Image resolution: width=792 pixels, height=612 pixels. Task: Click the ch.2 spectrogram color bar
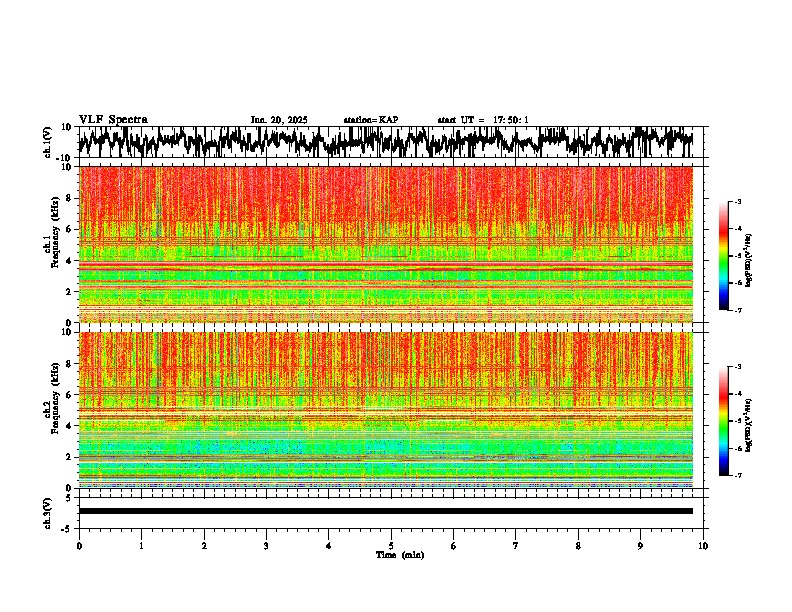(x=723, y=421)
